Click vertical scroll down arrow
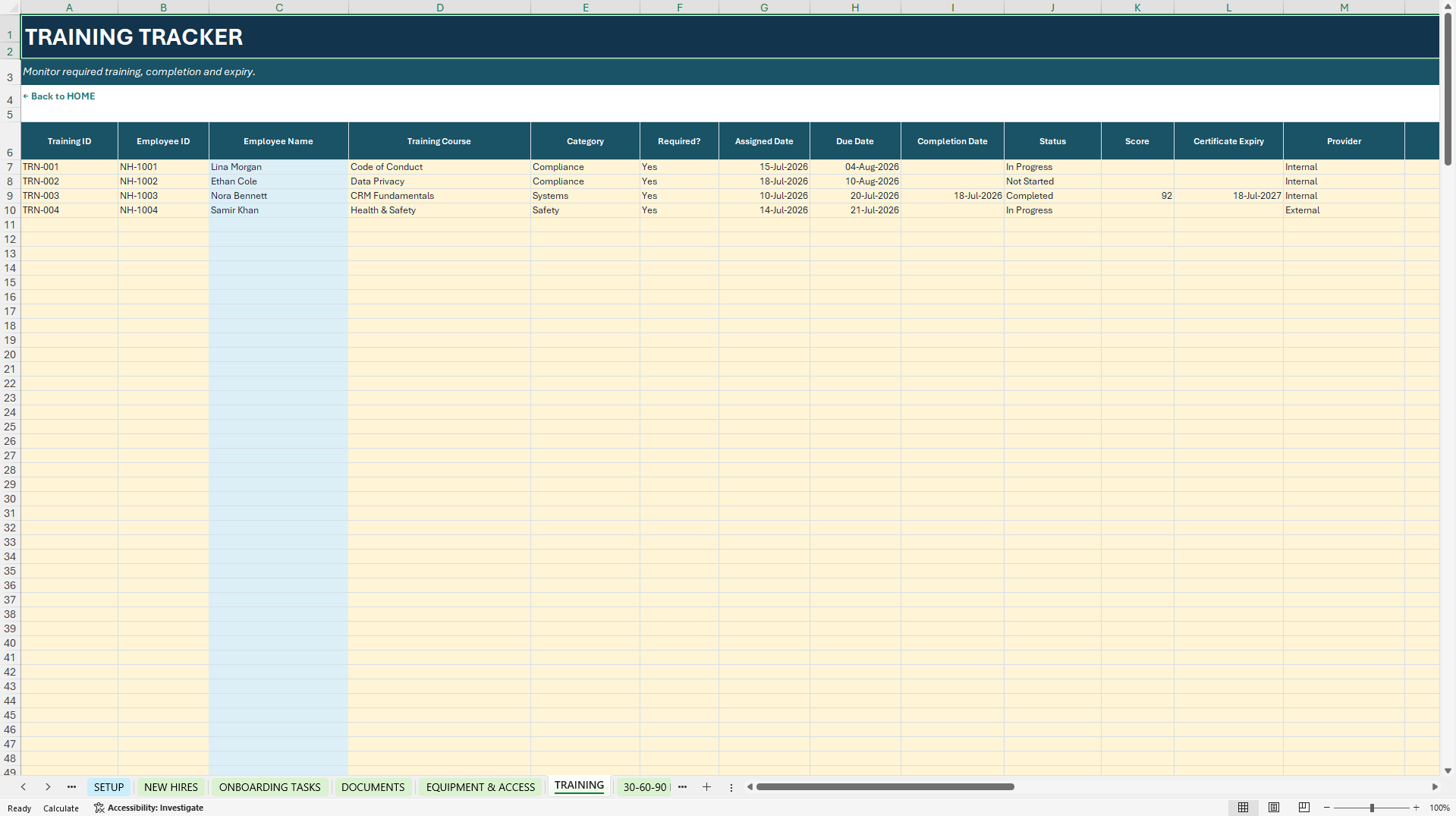1456x816 pixels. pos(1448,770)
